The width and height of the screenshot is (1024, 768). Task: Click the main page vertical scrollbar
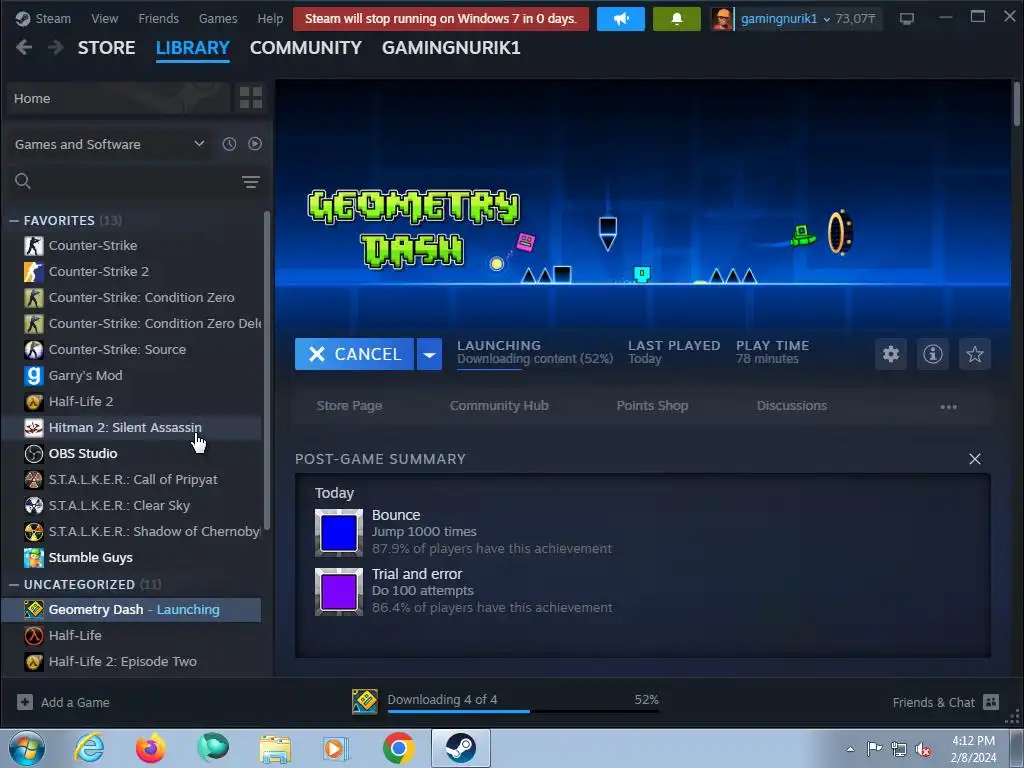[x=1017, y=103]
